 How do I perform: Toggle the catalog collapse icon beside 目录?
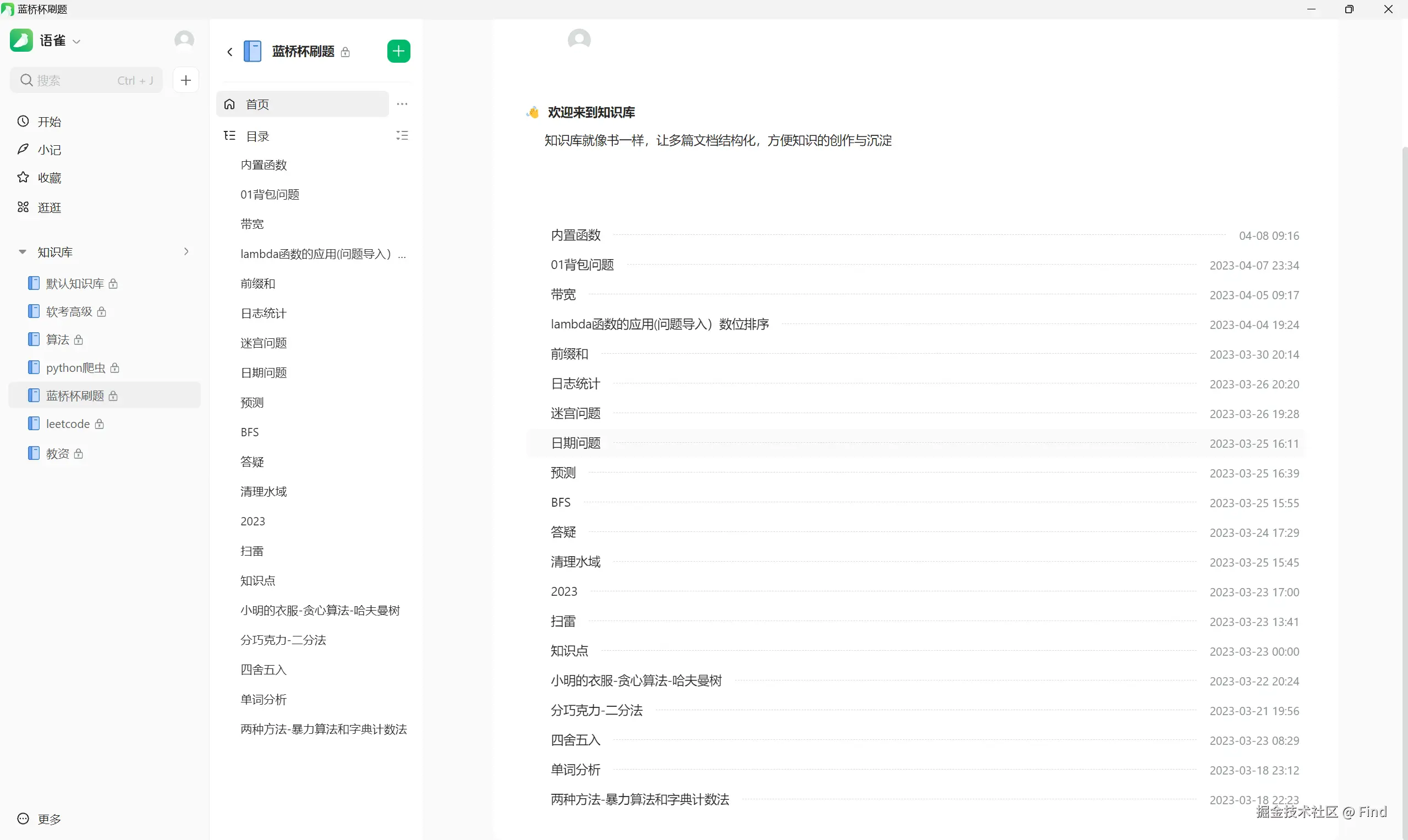pyautogui.click(x=402, y=136)
